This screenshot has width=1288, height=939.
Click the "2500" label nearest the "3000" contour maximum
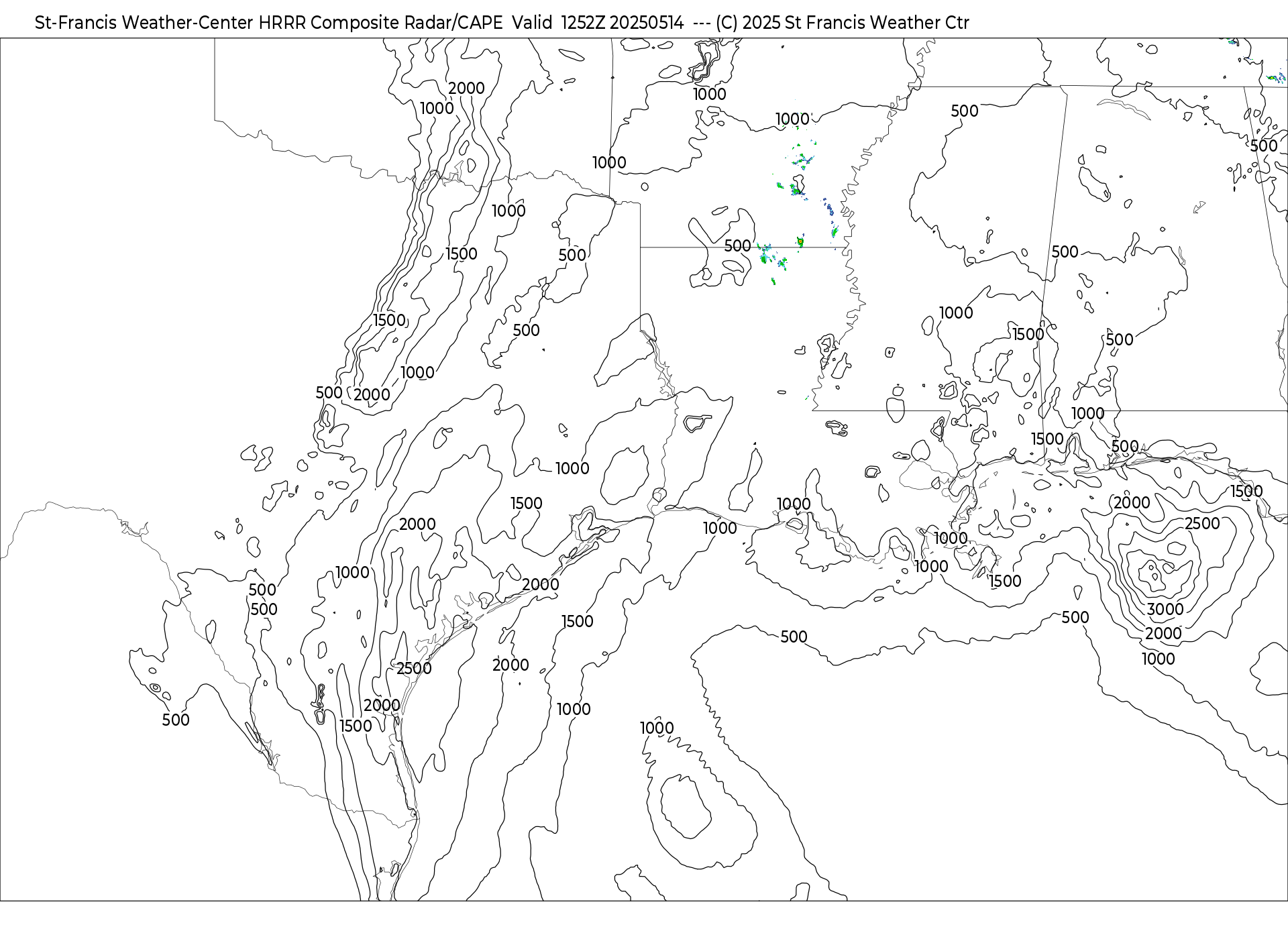click(x=1202, y=524)
